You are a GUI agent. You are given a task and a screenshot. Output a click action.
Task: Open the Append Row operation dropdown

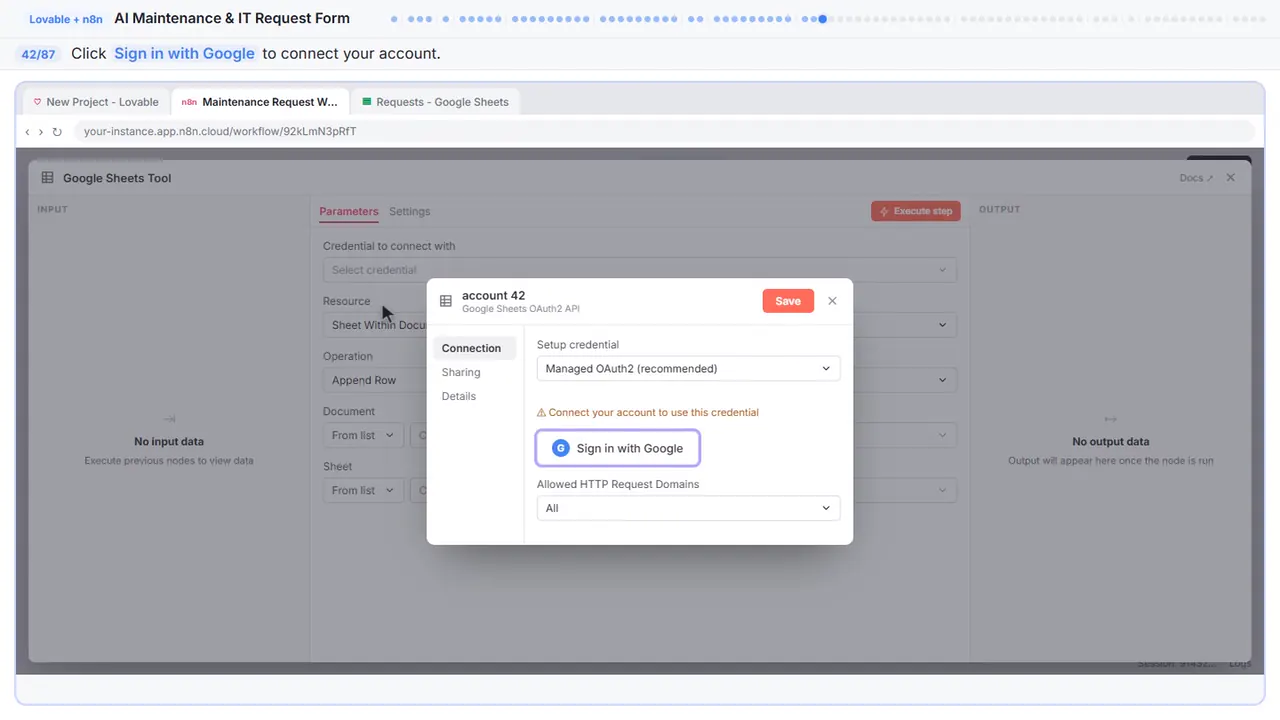pyautogui.click(x=640, y=380)
